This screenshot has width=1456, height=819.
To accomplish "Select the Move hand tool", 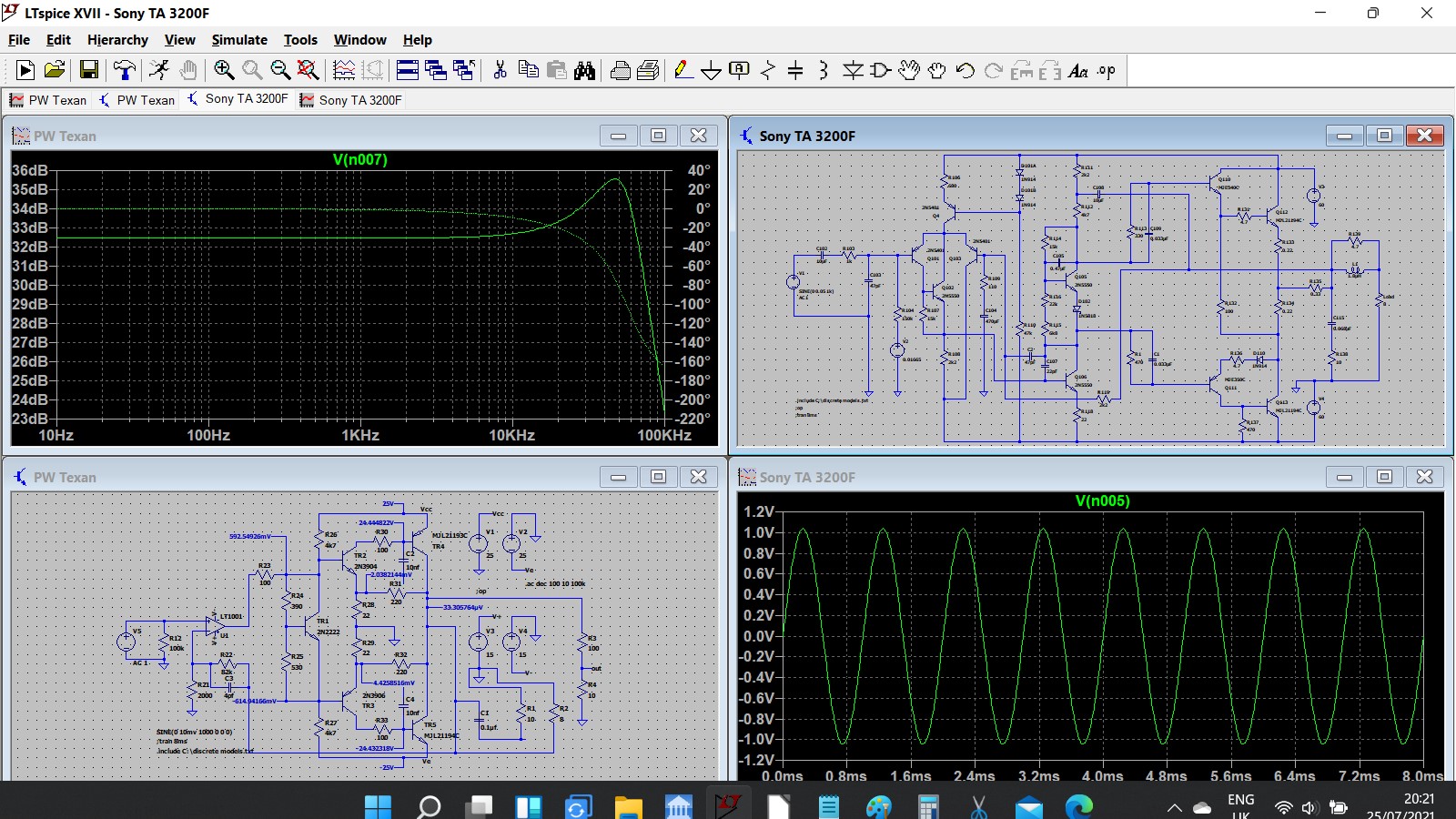I will click(909, 70).
